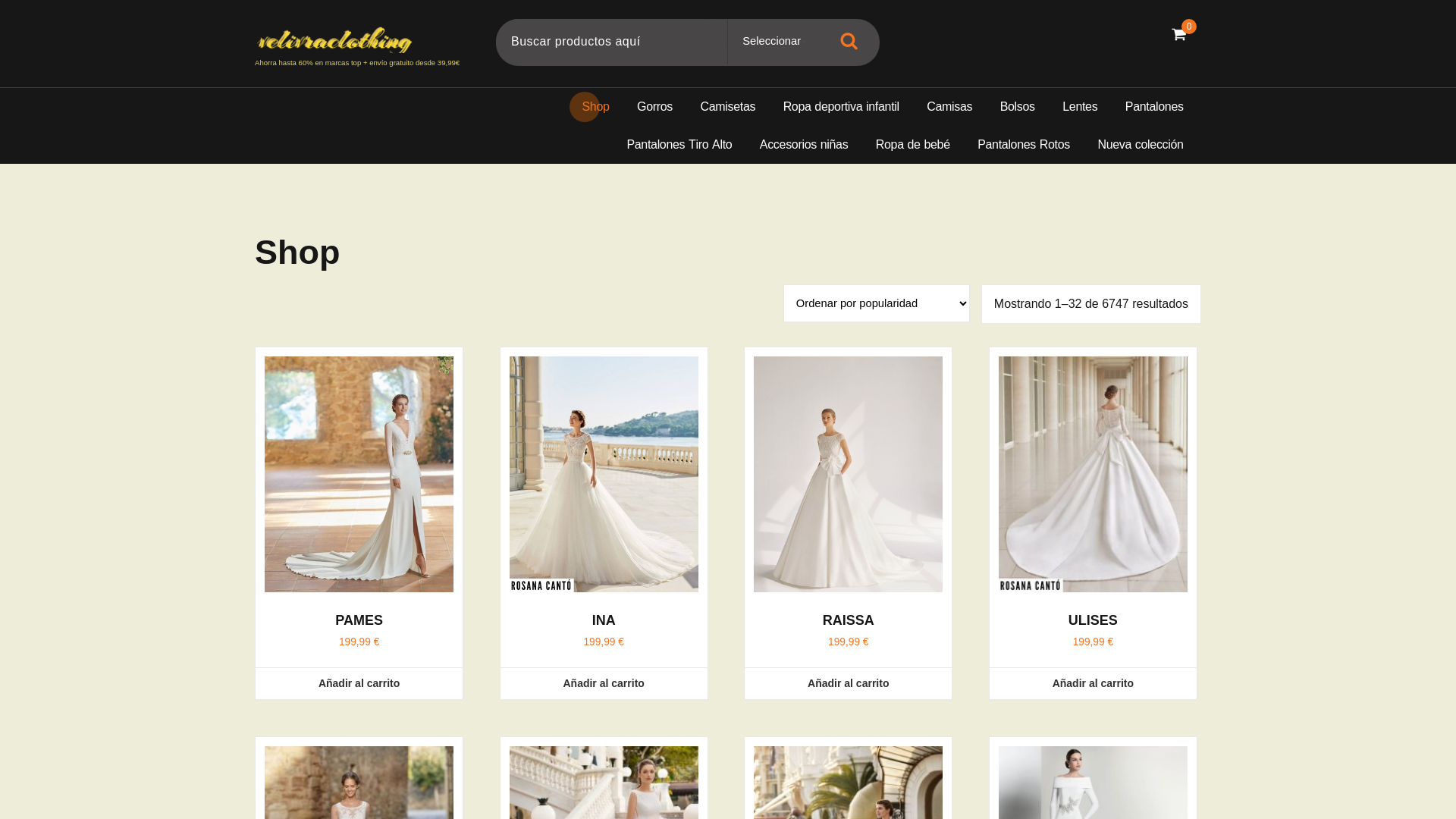Open the INA product title link
Image resolution: width=1456 pixels, height=819 pixels.
(604, 620)
